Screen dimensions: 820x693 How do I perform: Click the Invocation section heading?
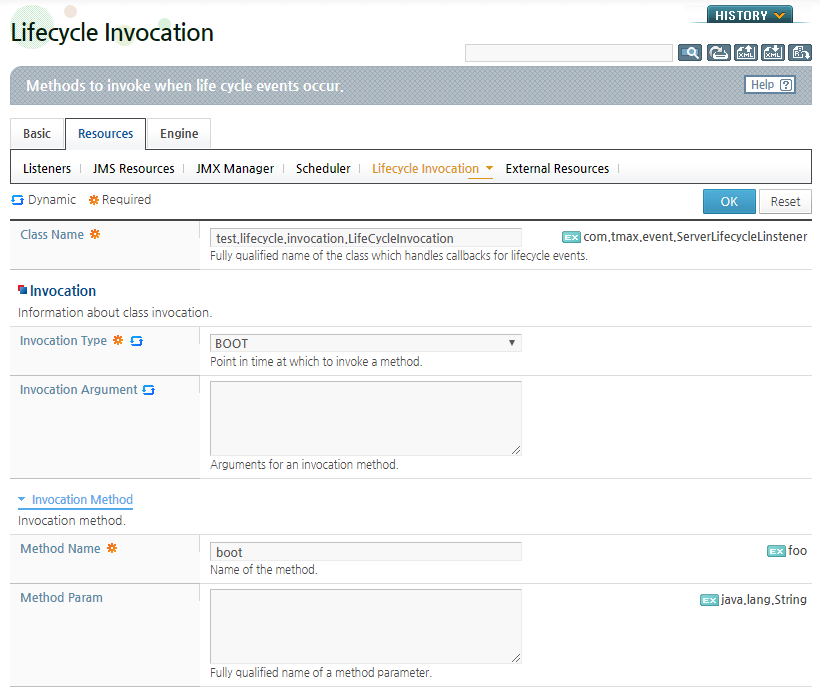[63, 291]
